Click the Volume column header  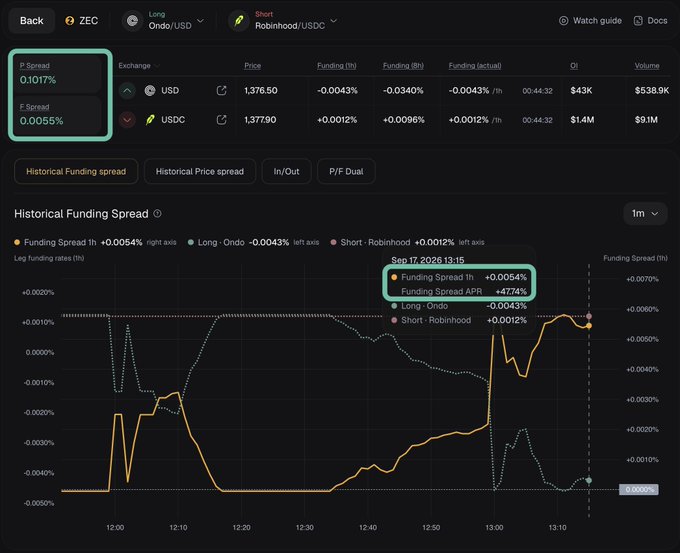click(x=647, y=65)
